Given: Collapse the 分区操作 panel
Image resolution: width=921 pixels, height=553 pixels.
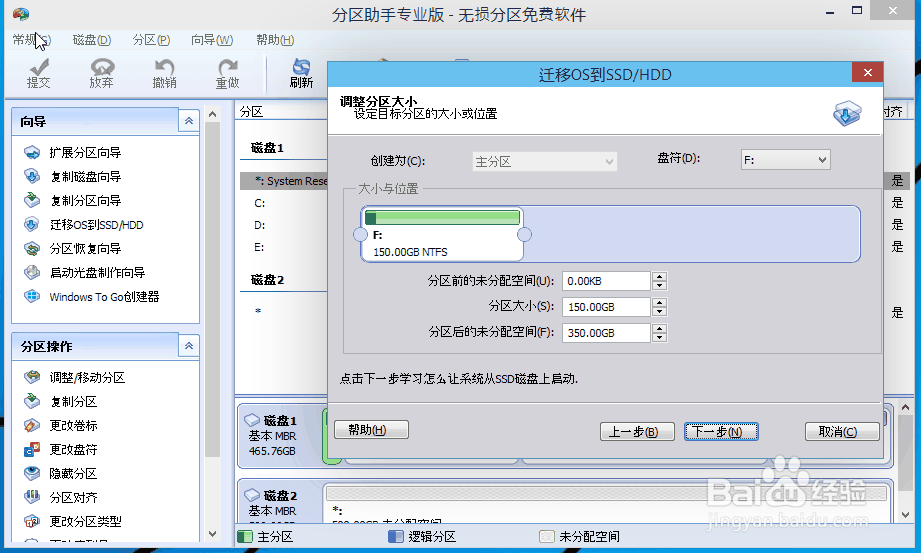Looking at the screenshot, I should pos(189,346).
